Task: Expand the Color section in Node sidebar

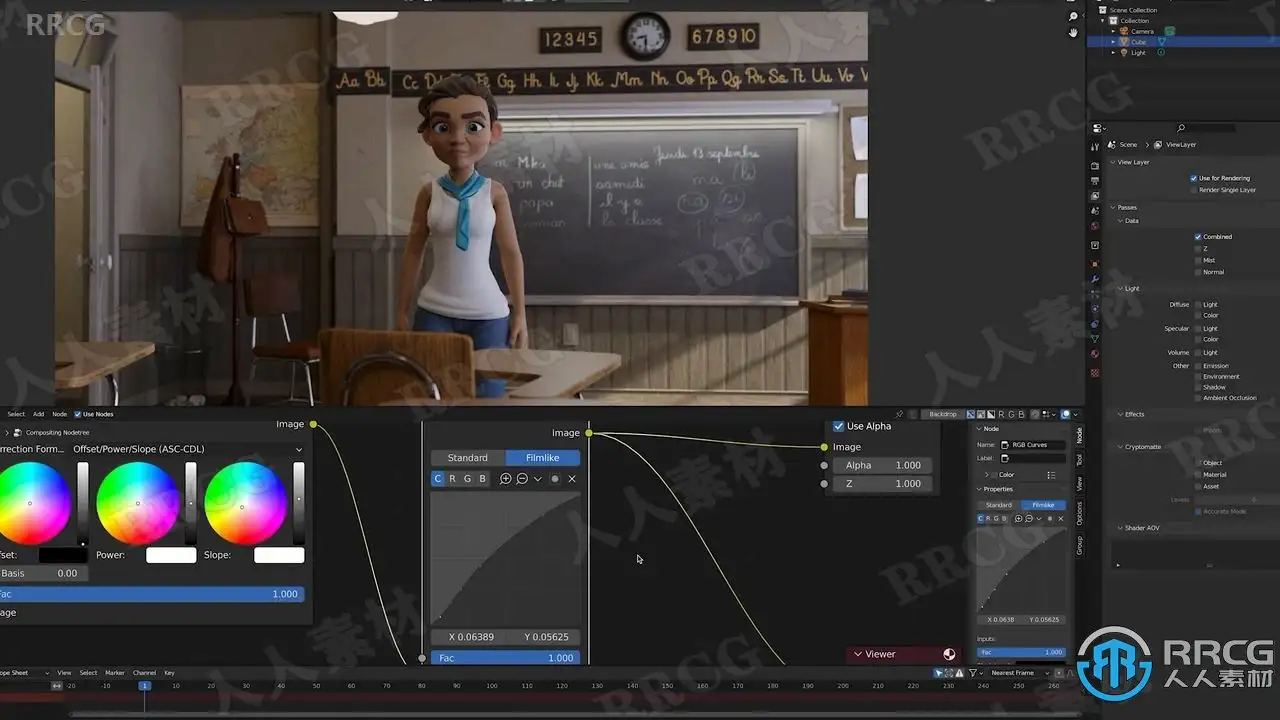Action: (x=987, y=475)
